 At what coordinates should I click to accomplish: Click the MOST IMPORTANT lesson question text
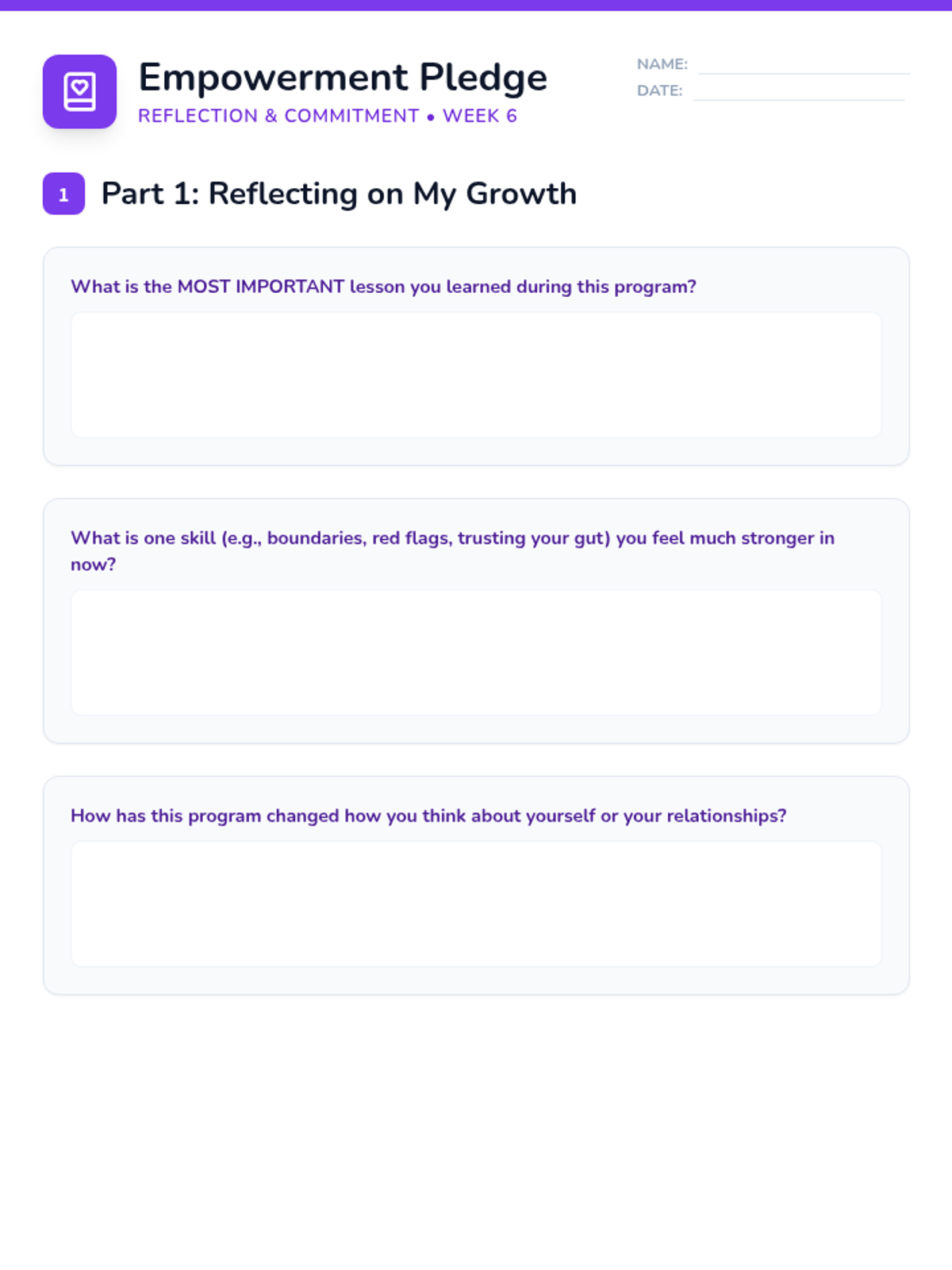coord(383,287)
